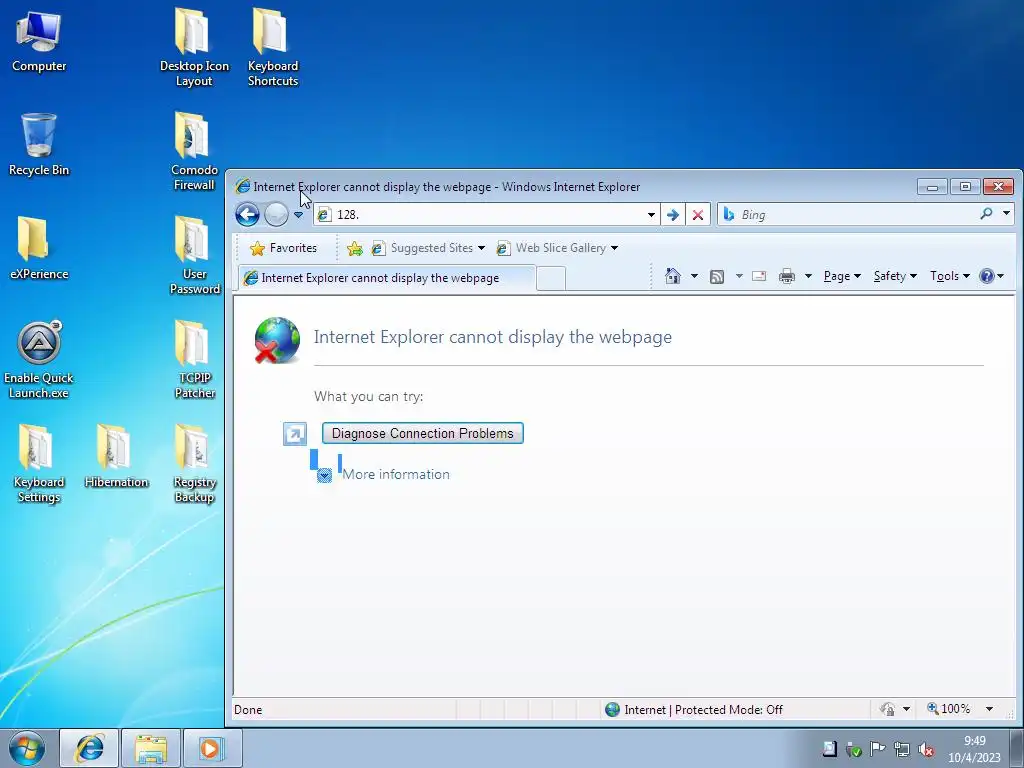Click the address bar showing 128.
Image resolution: width=1024 pixels, height=768 pixels.
[487, 214]
